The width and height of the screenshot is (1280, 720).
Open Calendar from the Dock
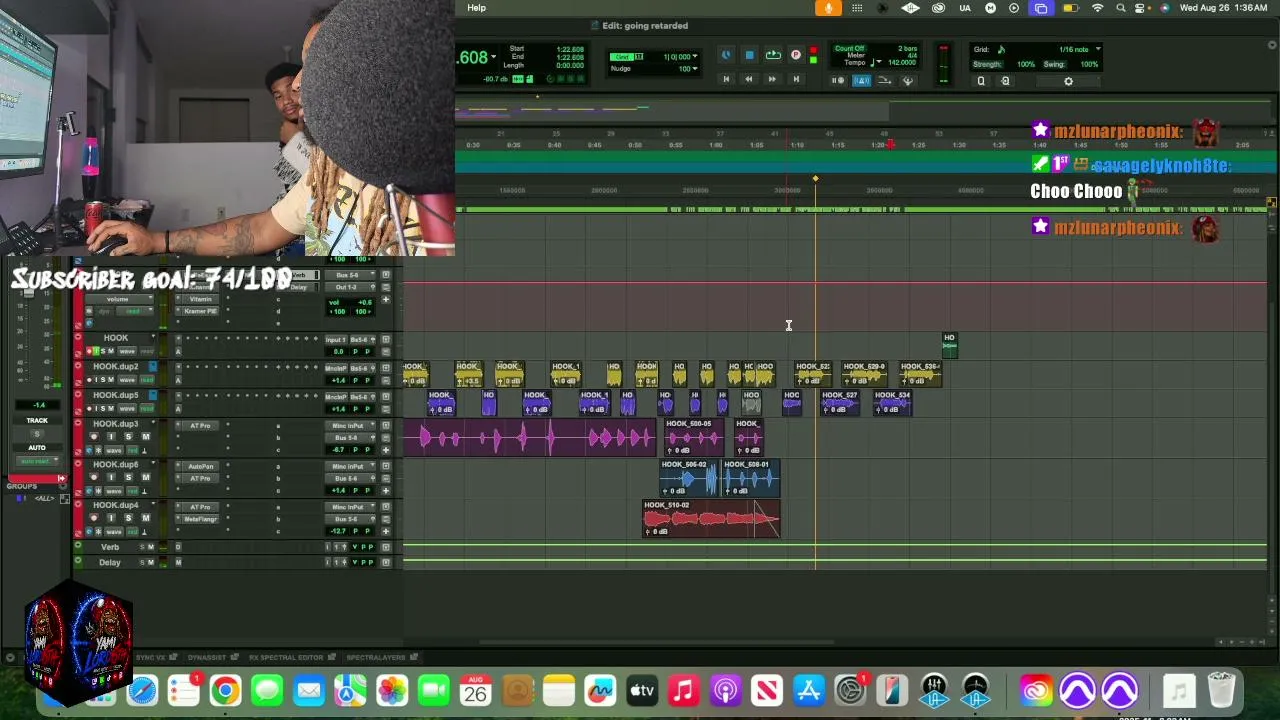pyautogui.click(x=475, y=690)
